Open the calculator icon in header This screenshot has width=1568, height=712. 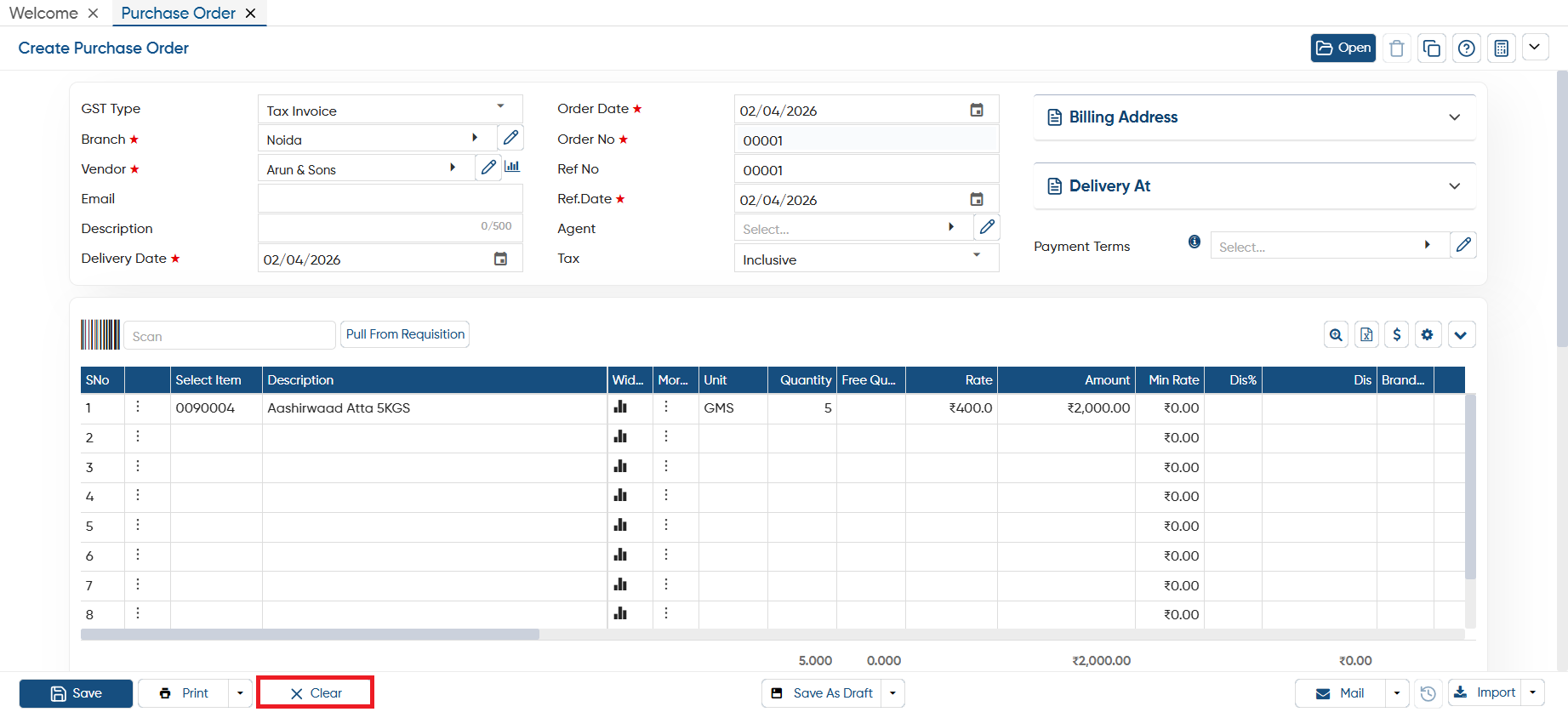1501,48
